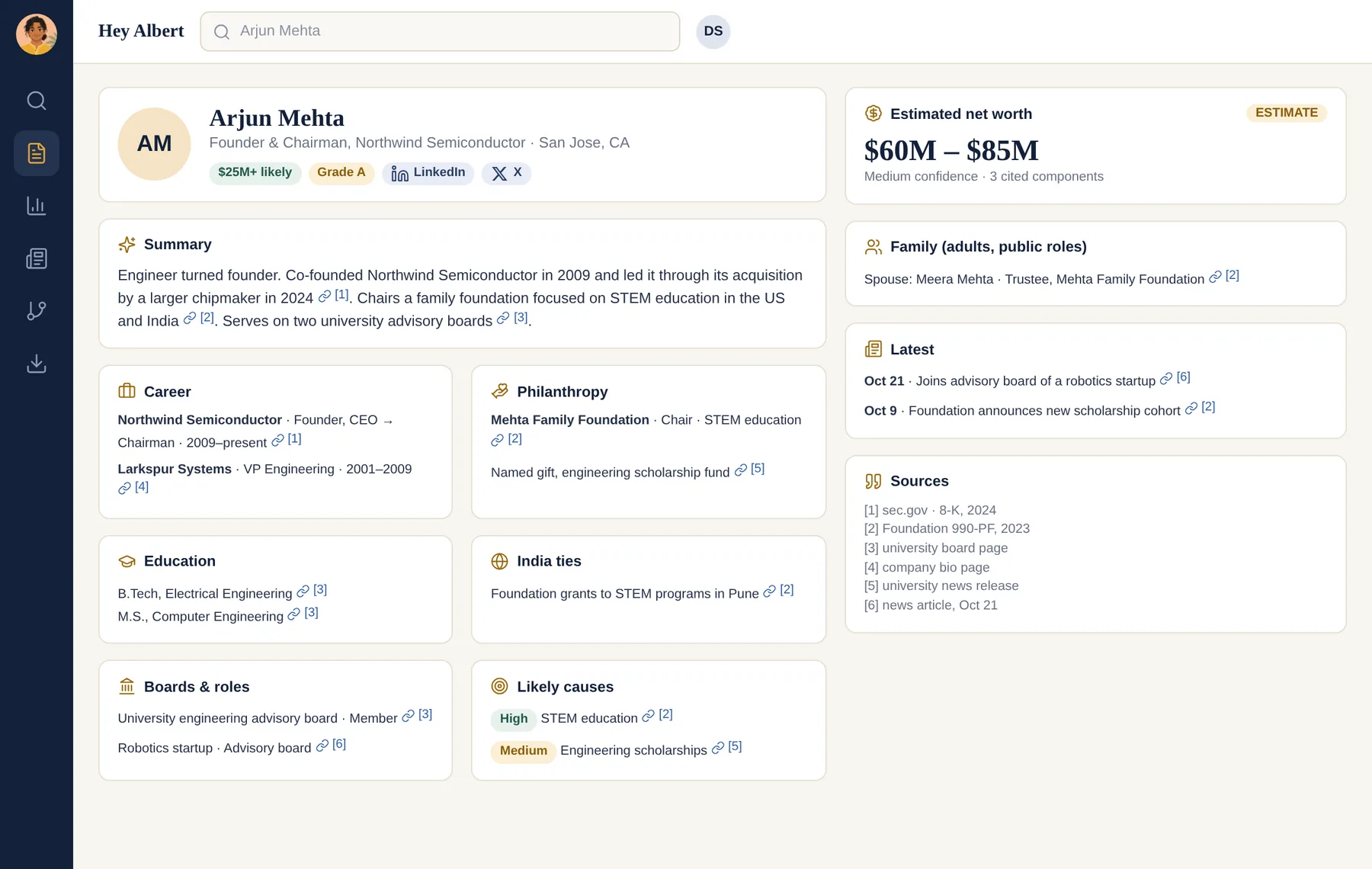Open citation [4] under Larkspur Systems
Image resolution: width=1372 pixels, height=869 pixels.
pos(133,487)
